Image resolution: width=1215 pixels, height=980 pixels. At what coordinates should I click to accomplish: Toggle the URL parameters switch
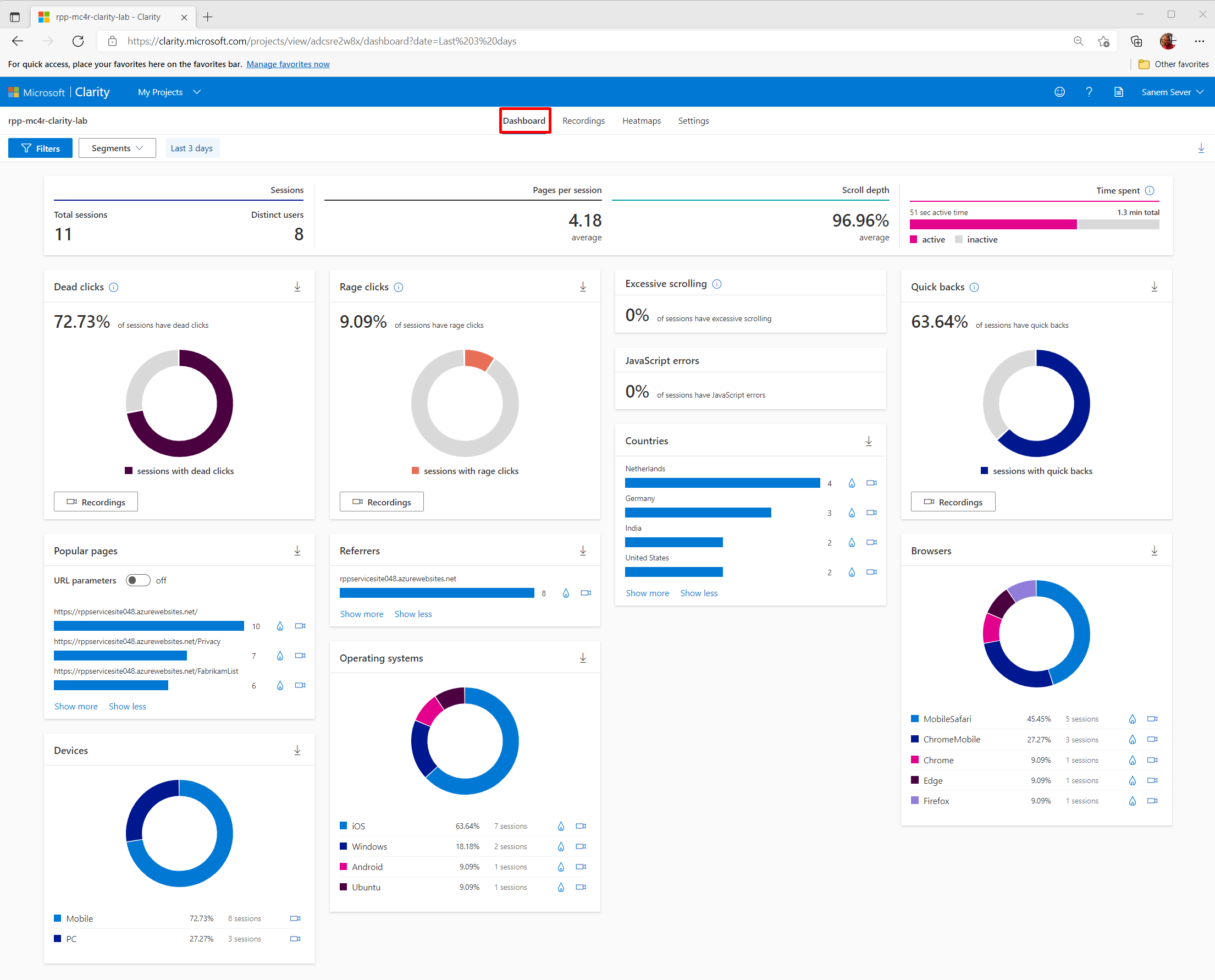137,580
